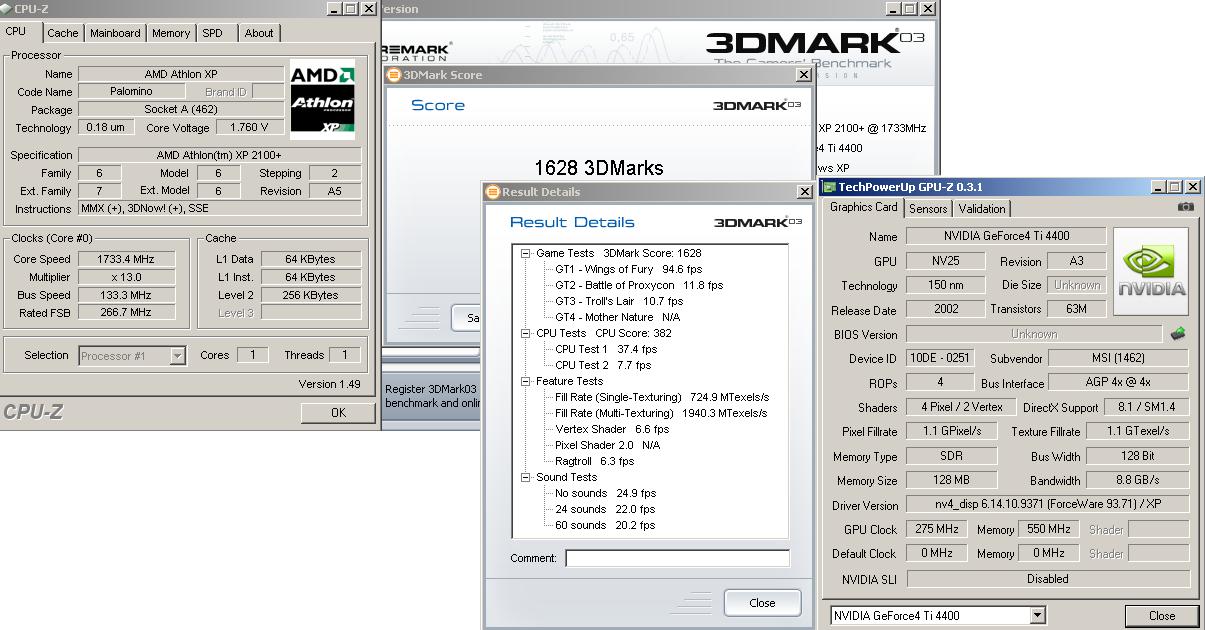Click the Name field AMD Athlon XP
Viewport: 1205px width, 630px height.
[181, 74]
